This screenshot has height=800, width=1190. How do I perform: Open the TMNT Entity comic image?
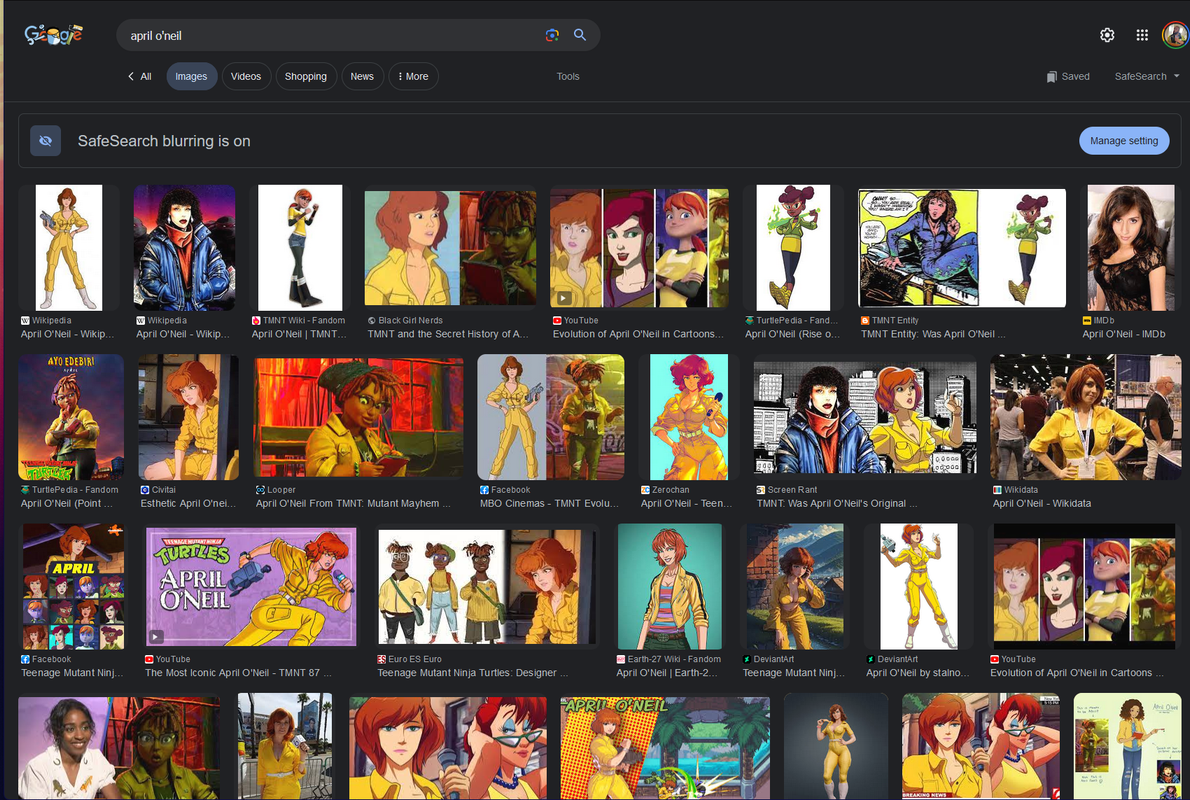click(962, 247)
